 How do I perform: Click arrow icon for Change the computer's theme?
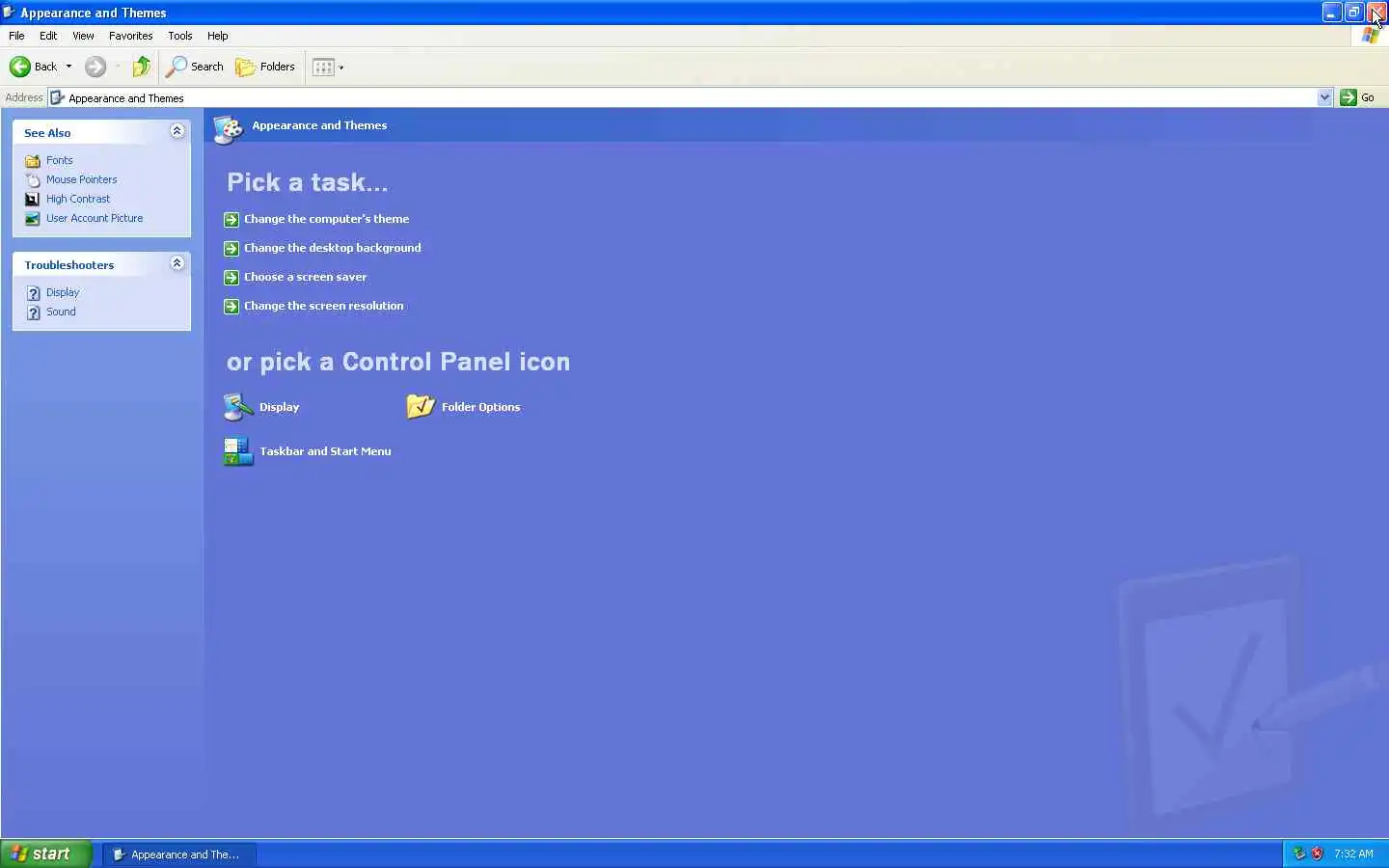point(231,220)
